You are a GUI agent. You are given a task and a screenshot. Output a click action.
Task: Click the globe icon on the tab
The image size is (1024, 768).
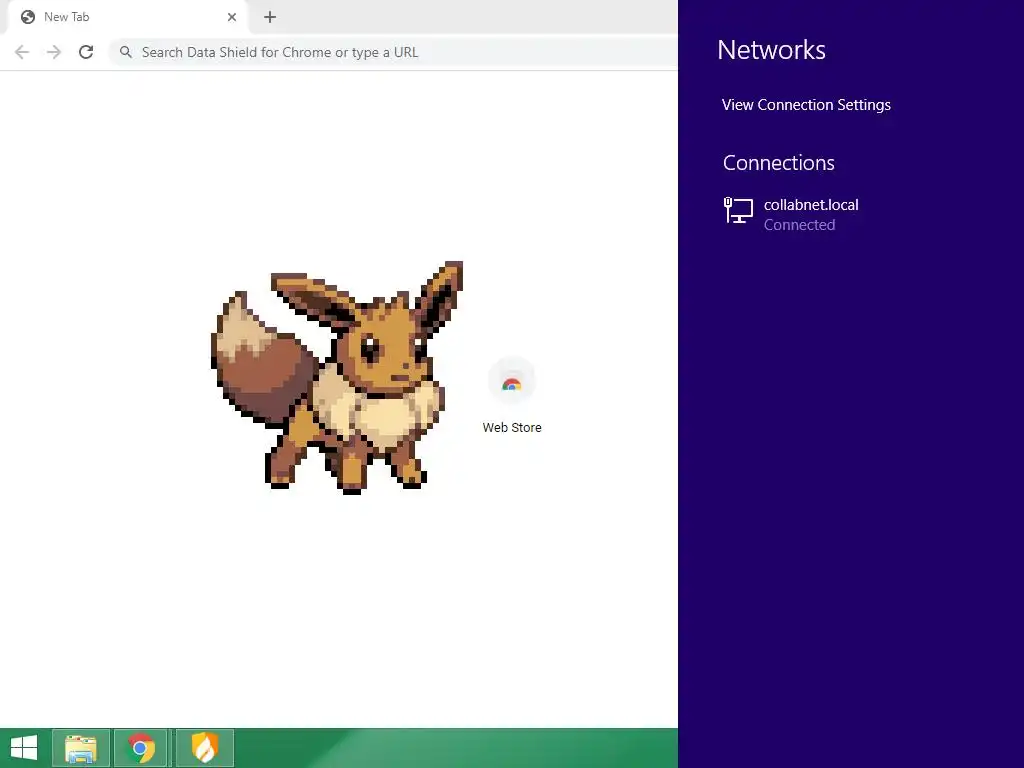tap(27, 17)
